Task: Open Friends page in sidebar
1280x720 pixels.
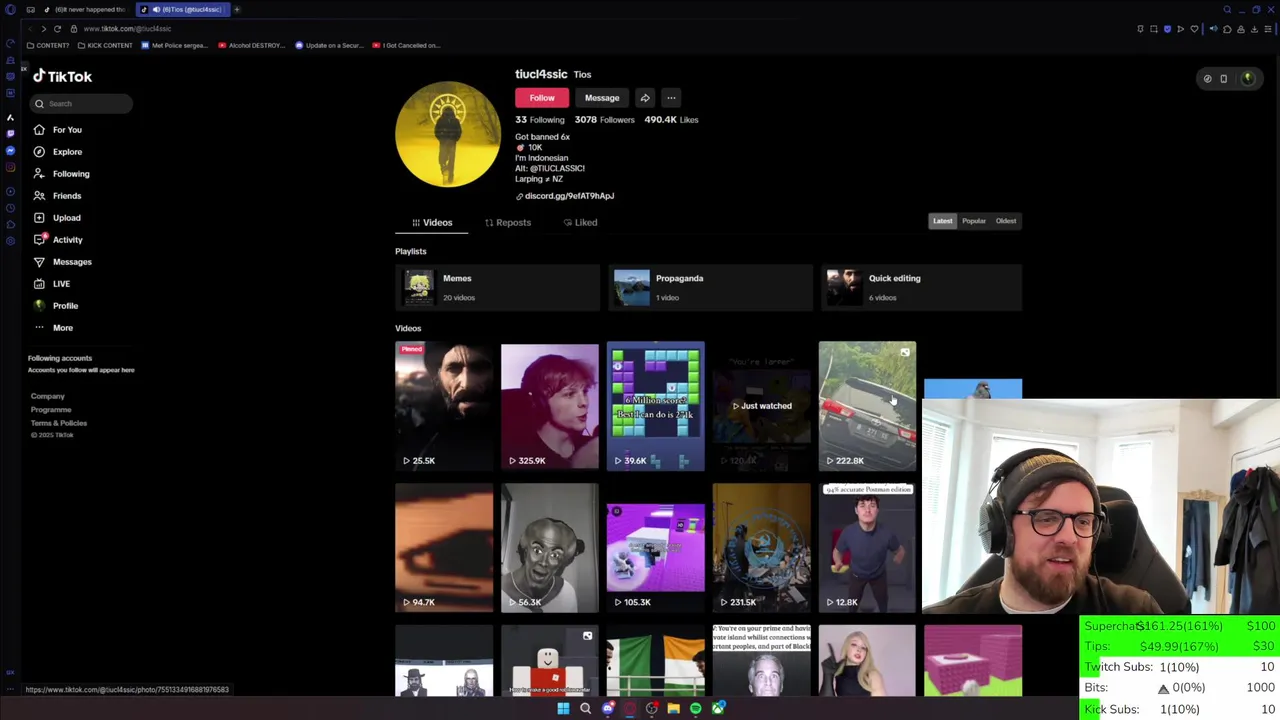Action: click(58, 196)
